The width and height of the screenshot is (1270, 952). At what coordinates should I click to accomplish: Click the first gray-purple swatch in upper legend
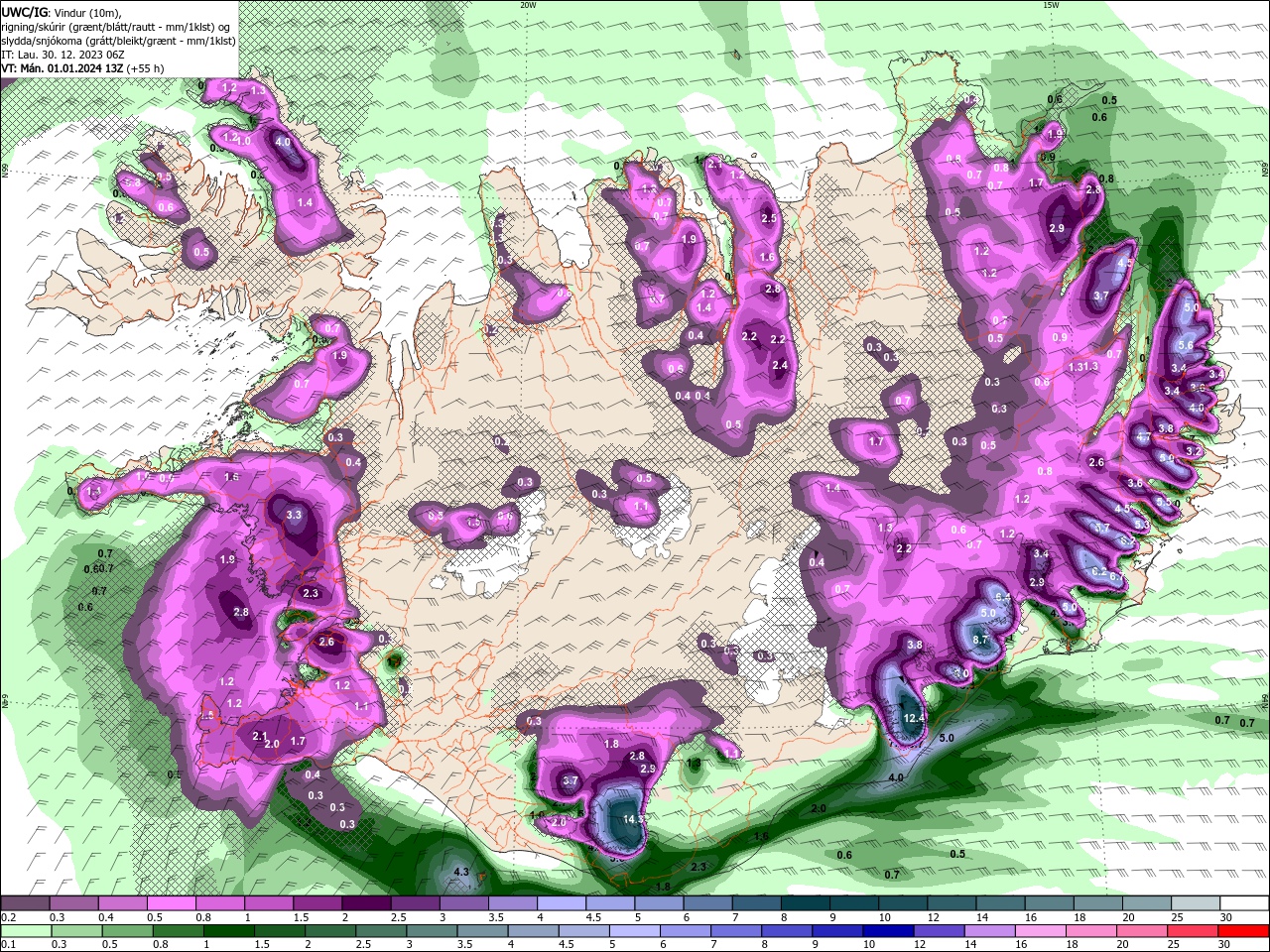[27, 904]
